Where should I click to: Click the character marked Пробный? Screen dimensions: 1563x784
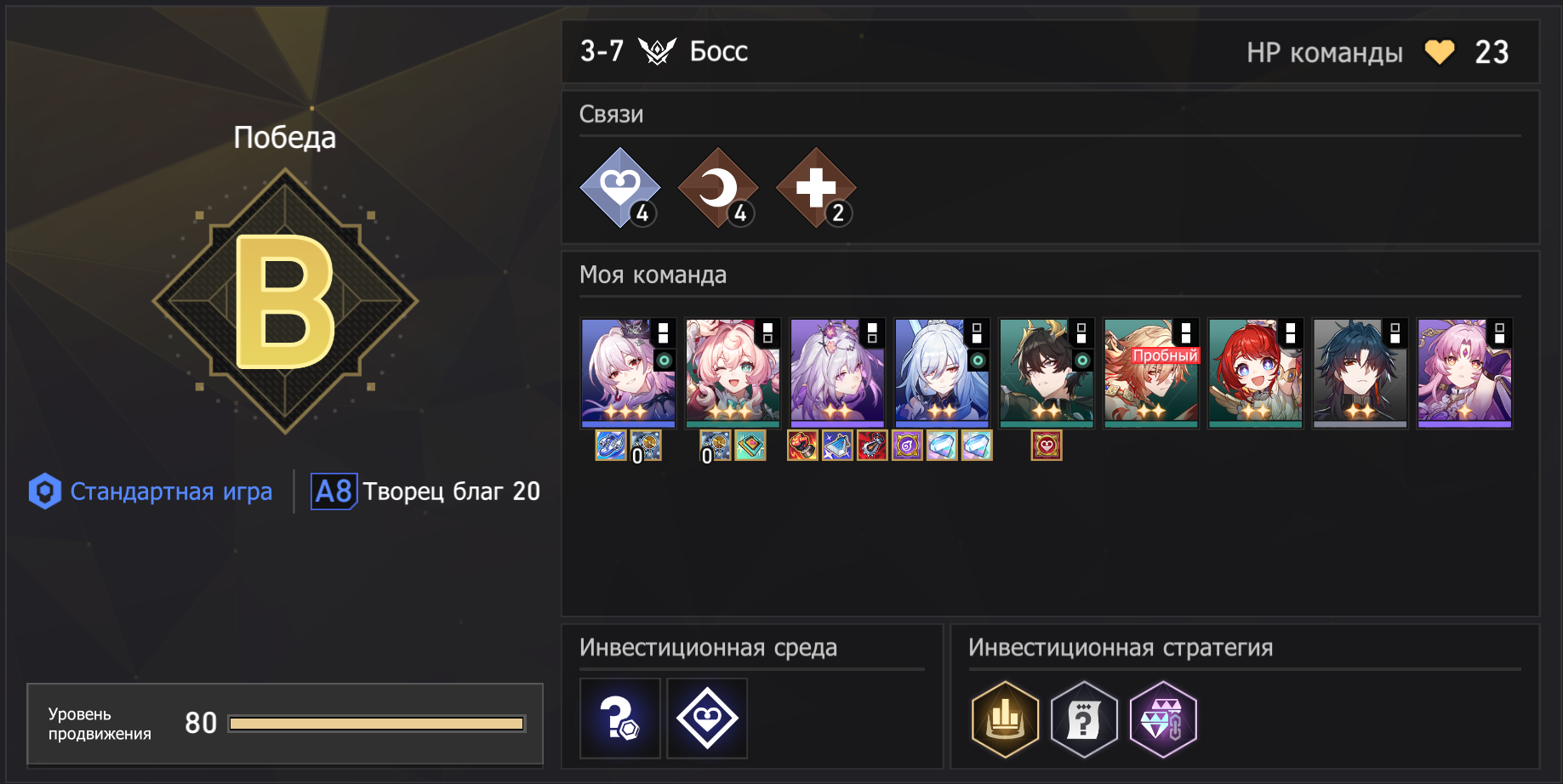[x=1151, y=372]
